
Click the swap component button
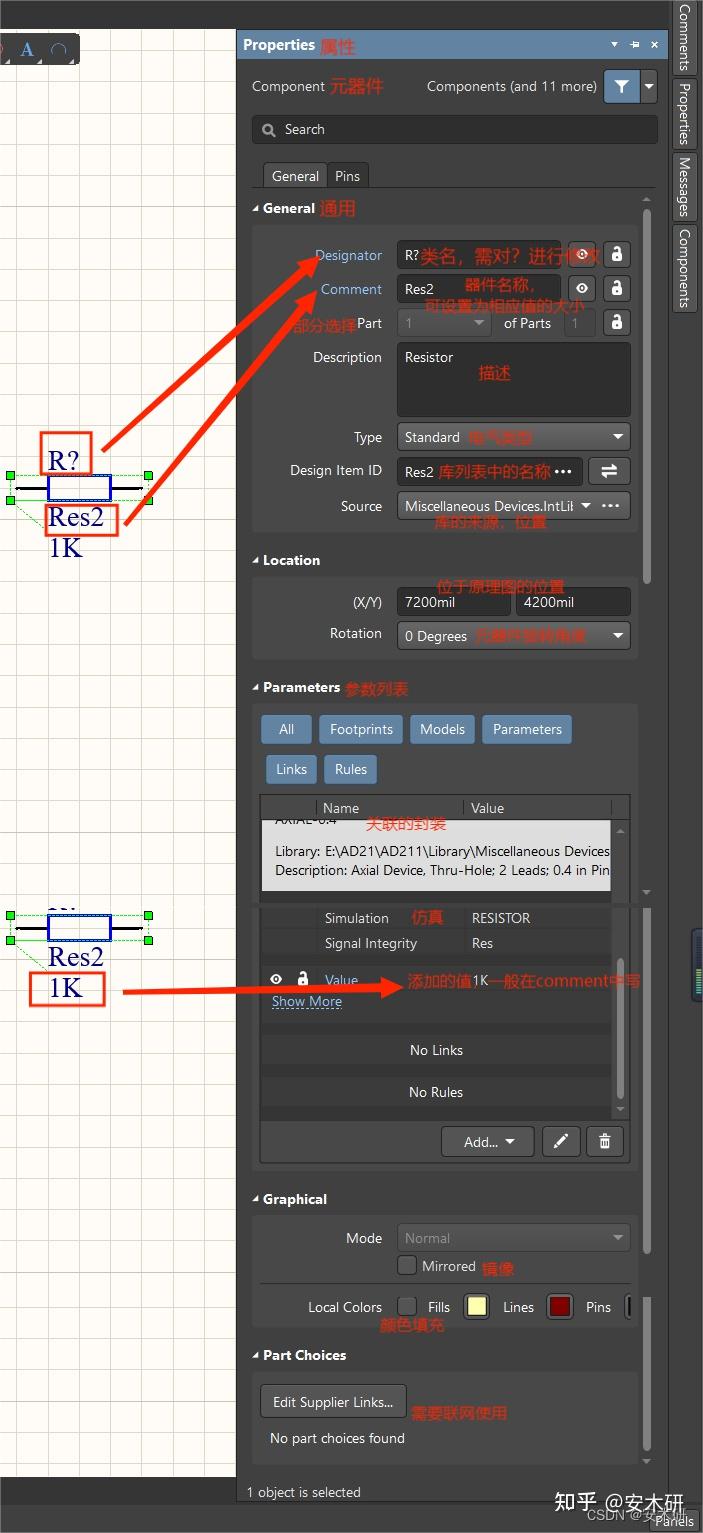point(609,471)
